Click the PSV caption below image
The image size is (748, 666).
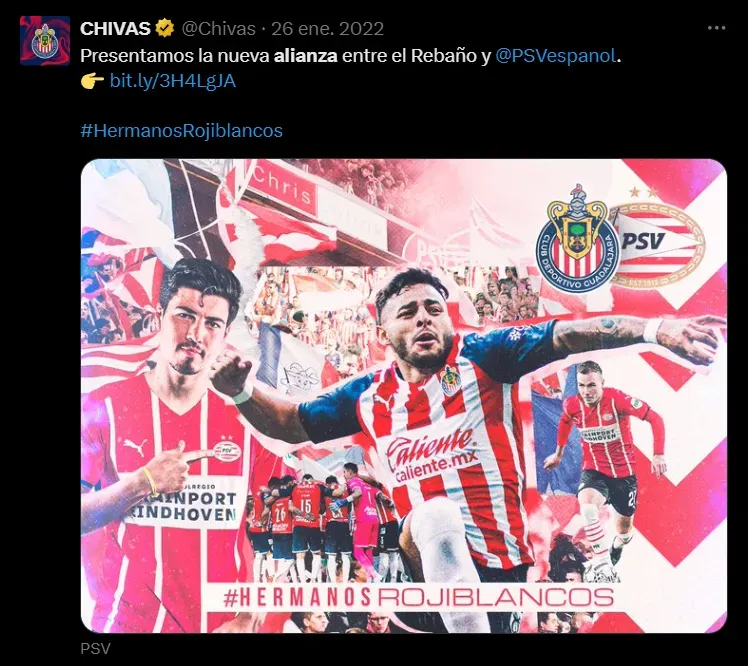(95, 648)
